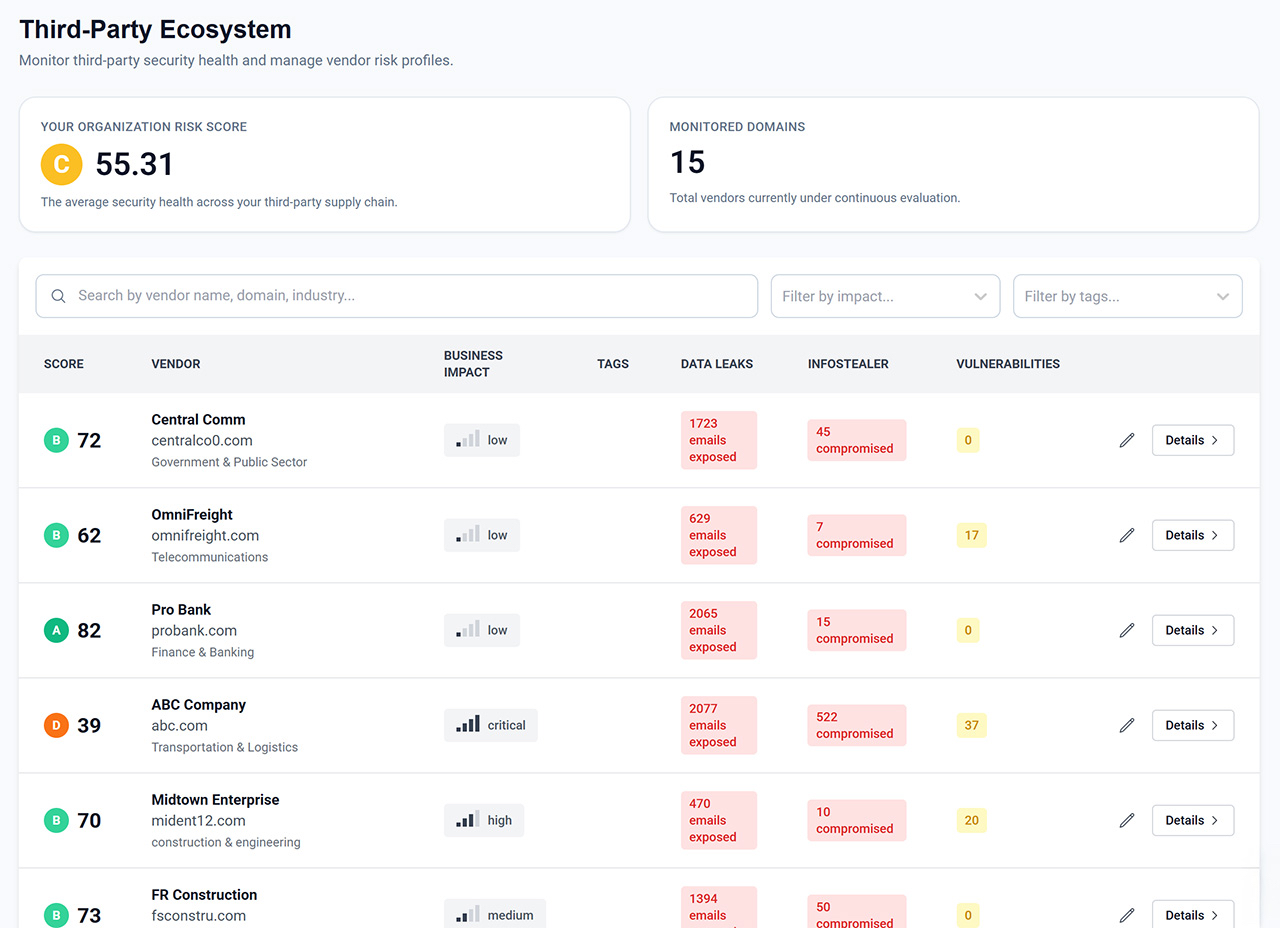Click the Vulnerabilities column header

pos(1007,364)
